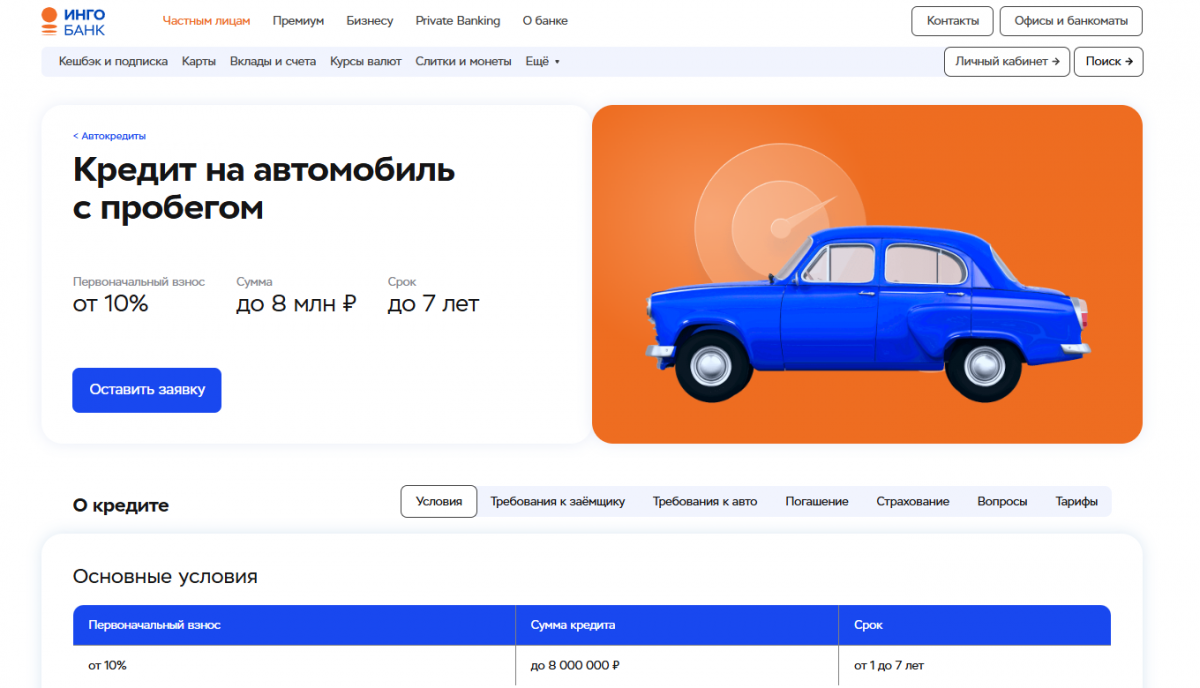Click the "Поиск" search button

(x=1108, y=62)
